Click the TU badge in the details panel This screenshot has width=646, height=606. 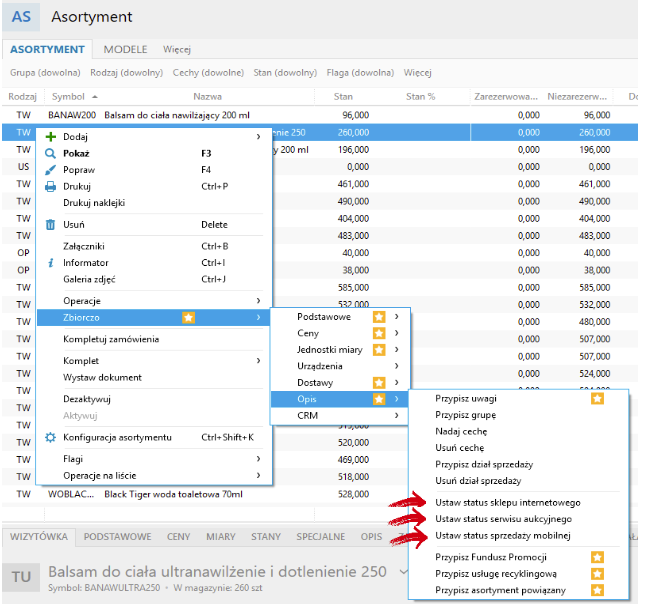21,577
